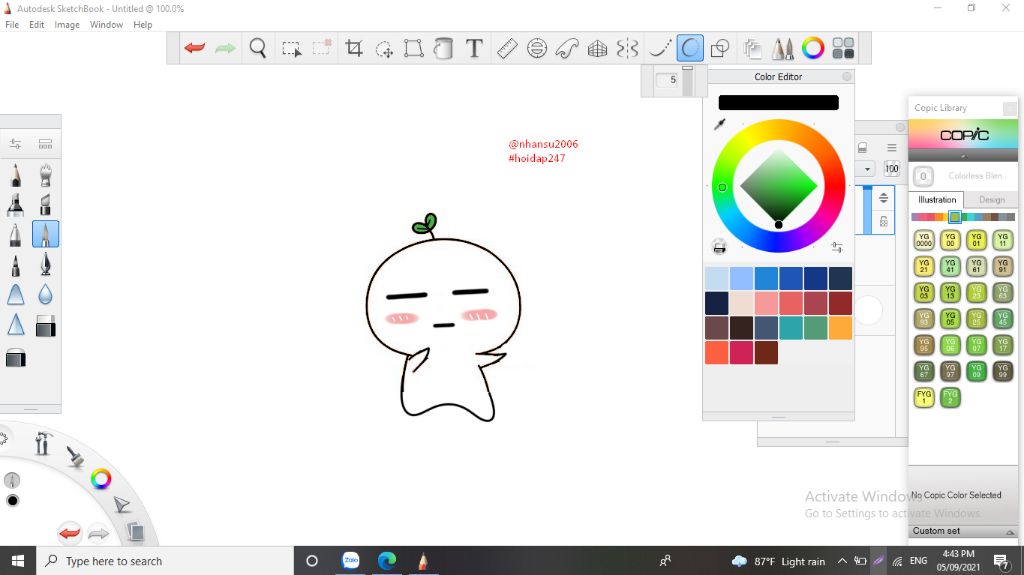Close the Copic Library panel

1010,108
